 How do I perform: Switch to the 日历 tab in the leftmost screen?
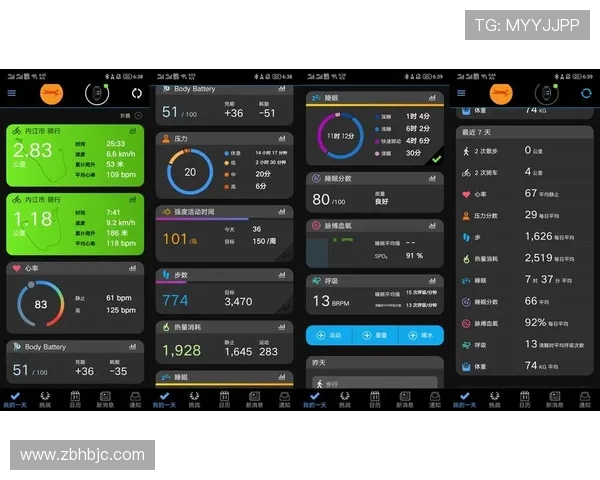74,399
